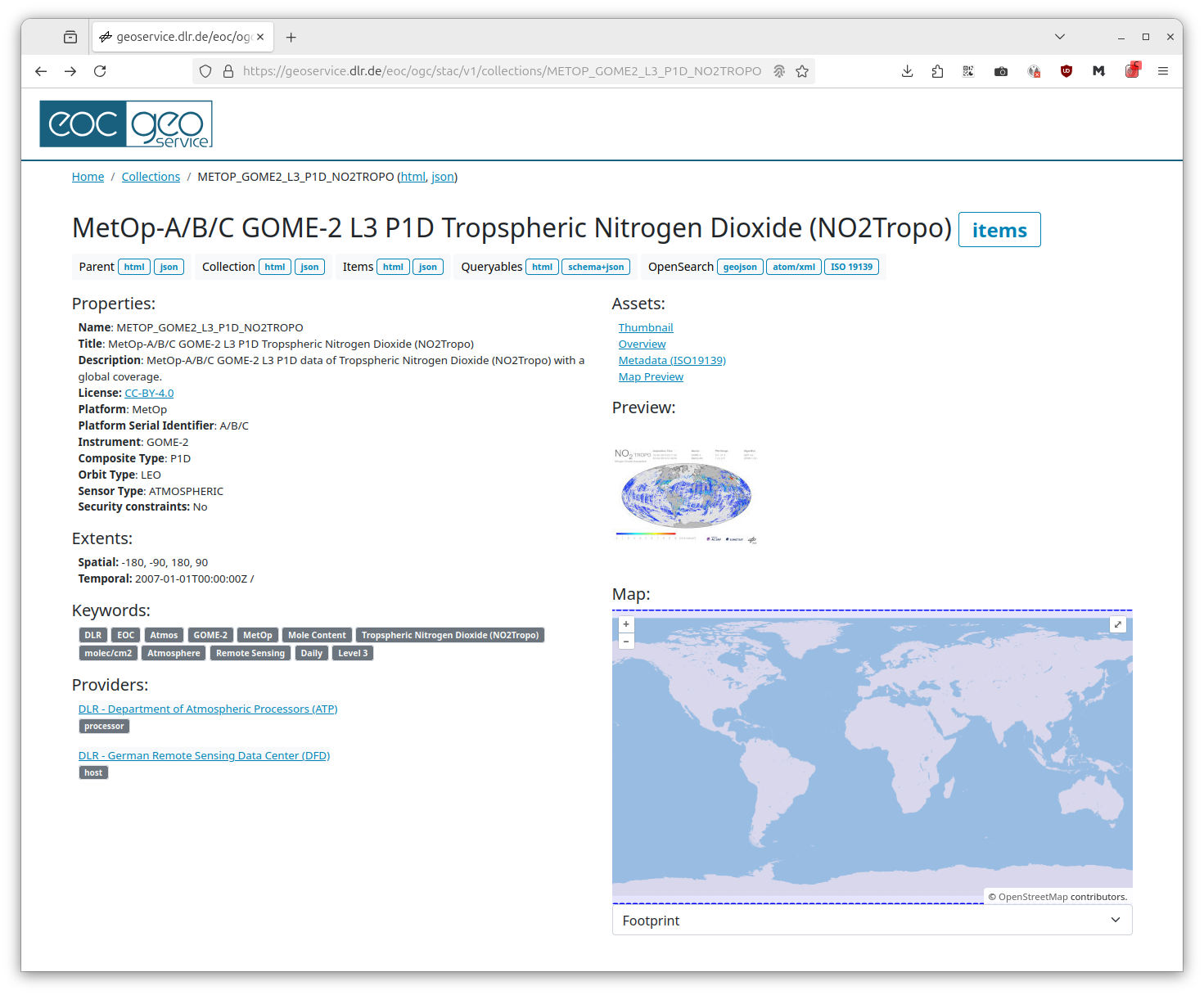The width and height of the screenshot is (1204, 995).
Task: View Items in html format
Action: coord(393,267)
